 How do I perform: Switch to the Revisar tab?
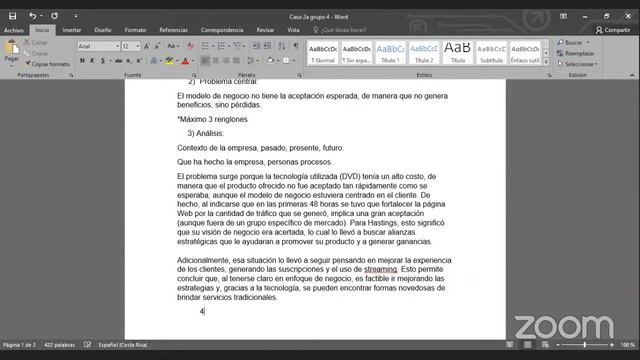tap(265, 30)
